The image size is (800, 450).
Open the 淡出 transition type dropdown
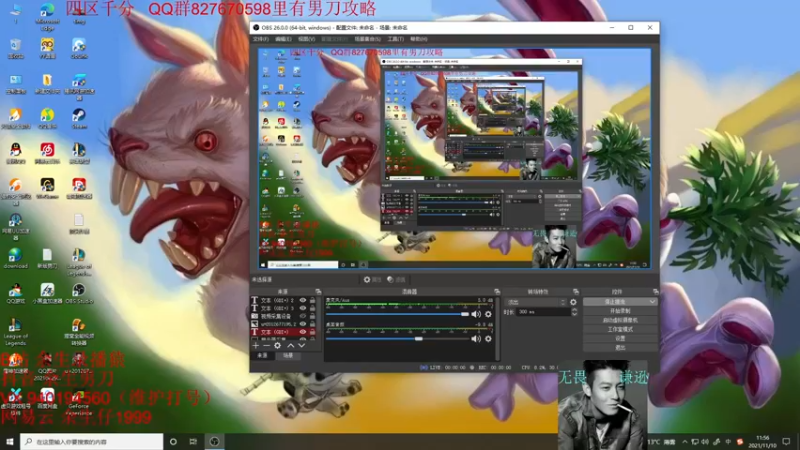click(x=535, y=302)
